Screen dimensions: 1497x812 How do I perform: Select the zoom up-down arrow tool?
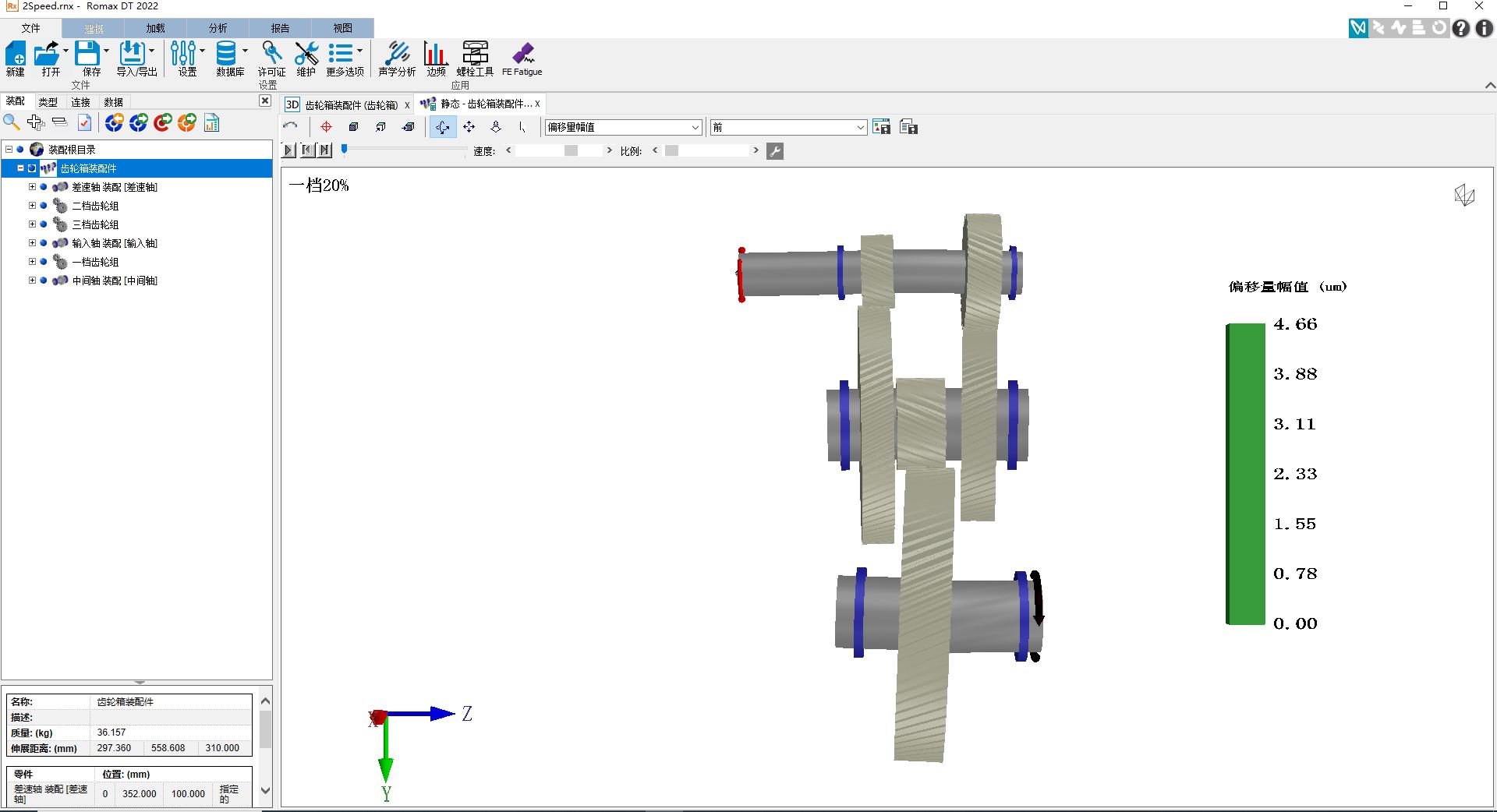click(496, 127)
